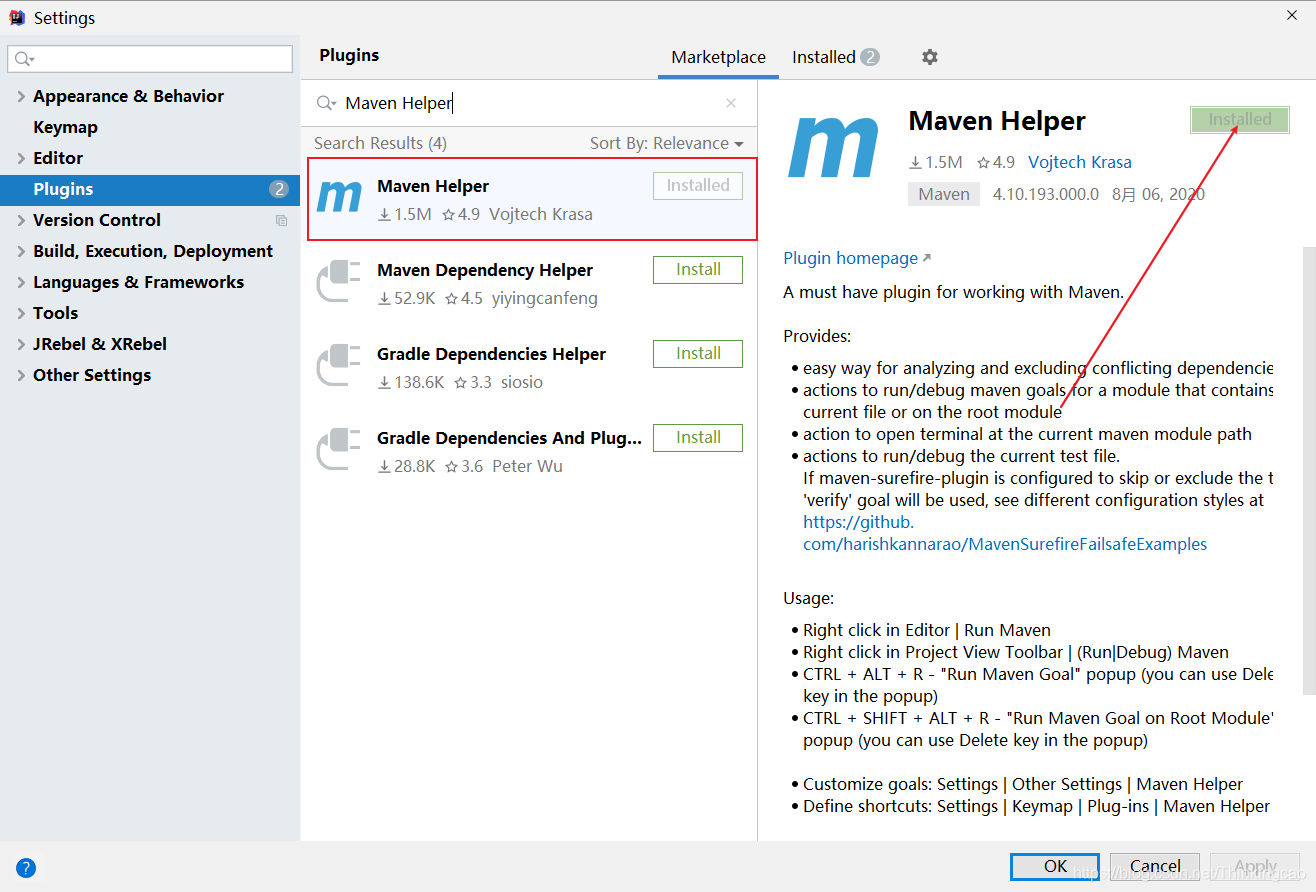
Task: Expand Appearance & Behavior settings
Action: click(21, 96)
